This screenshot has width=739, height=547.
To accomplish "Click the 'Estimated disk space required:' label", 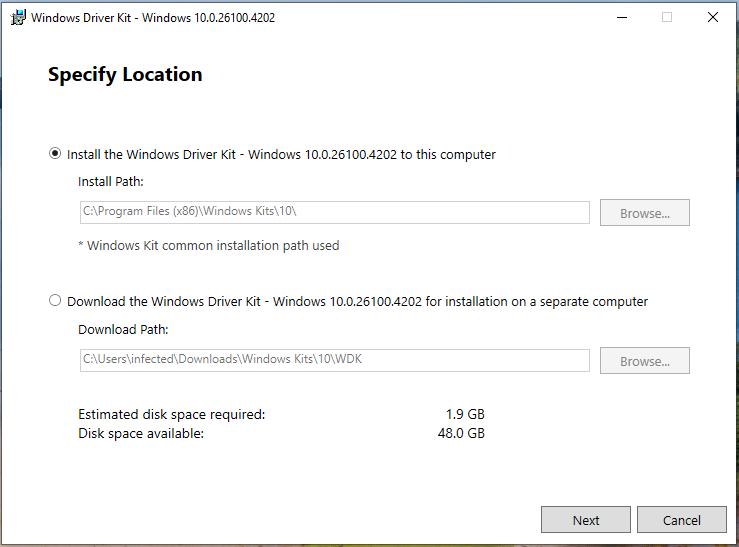I will [172, 414].
